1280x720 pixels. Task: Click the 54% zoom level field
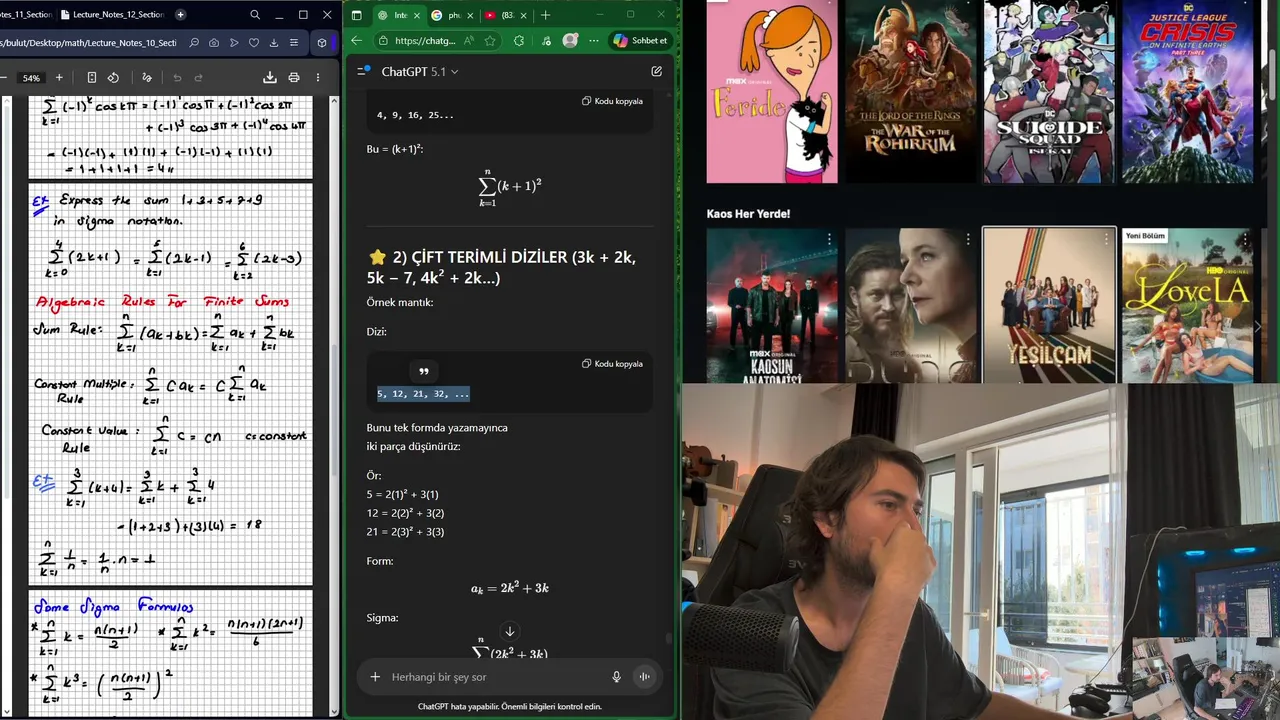point(31,78)
